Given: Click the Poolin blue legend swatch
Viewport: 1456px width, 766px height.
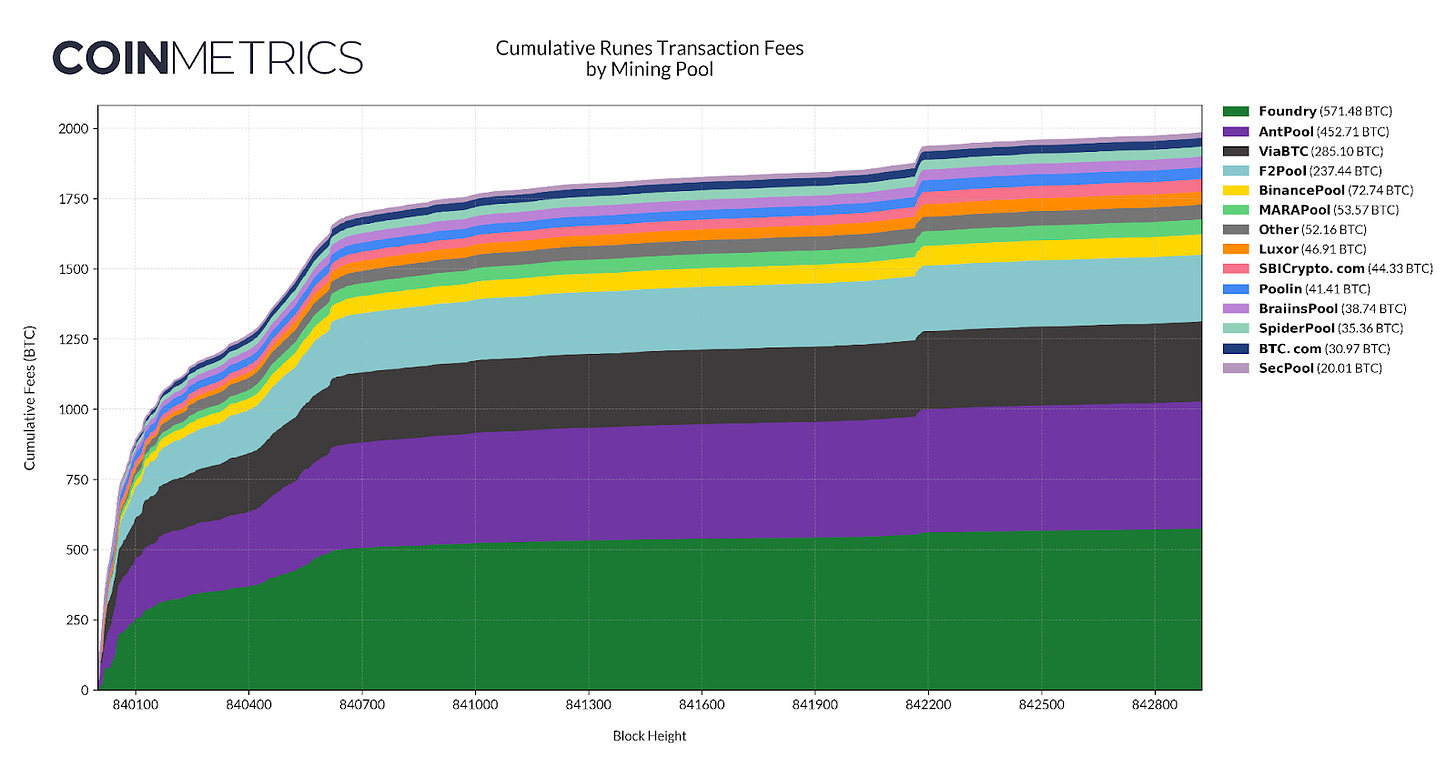Looking at the screenshot, I should 1234,289.
